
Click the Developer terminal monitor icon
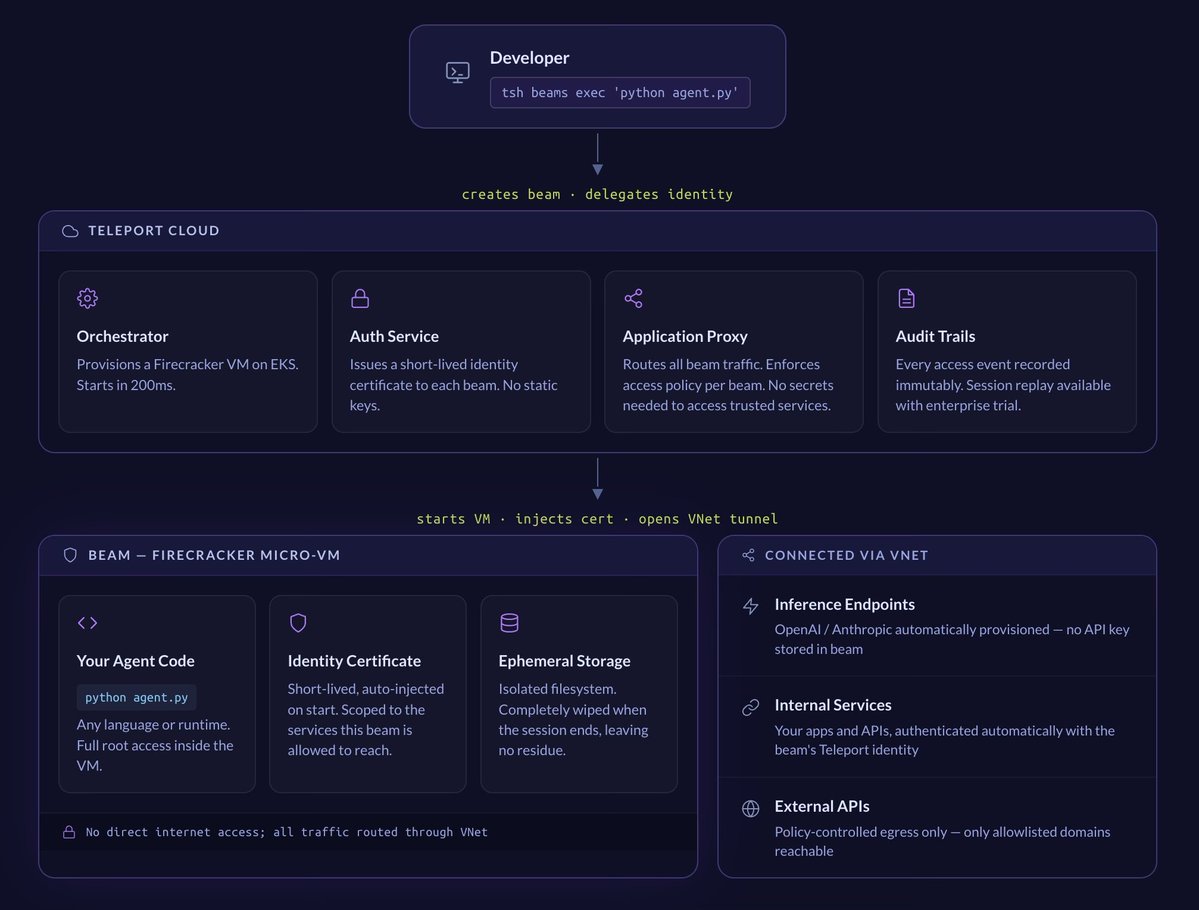(x=457, y=73)
